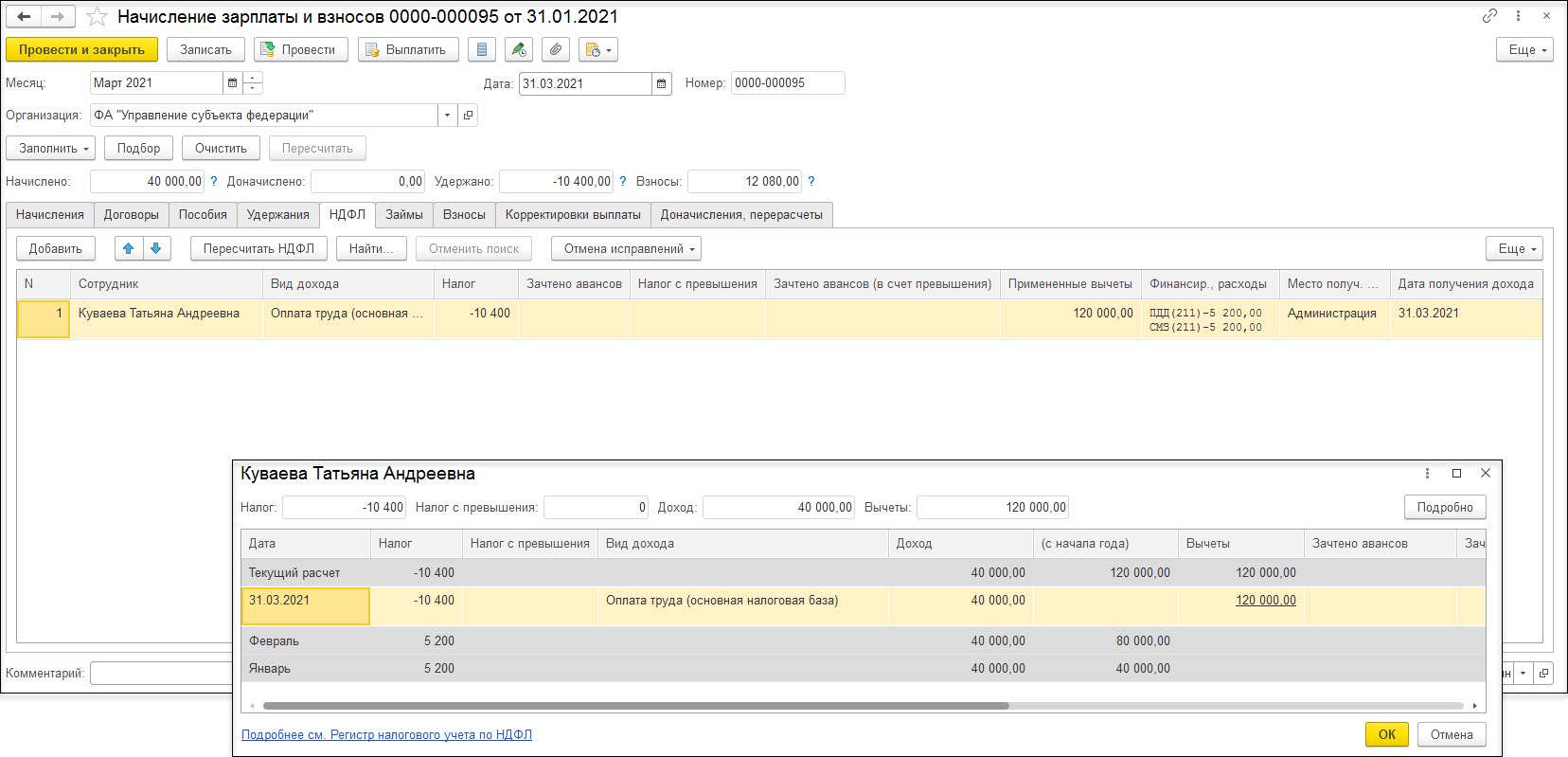Move selected row down with the blue arrow
The image size is (1568, 757).
(156, 249)
